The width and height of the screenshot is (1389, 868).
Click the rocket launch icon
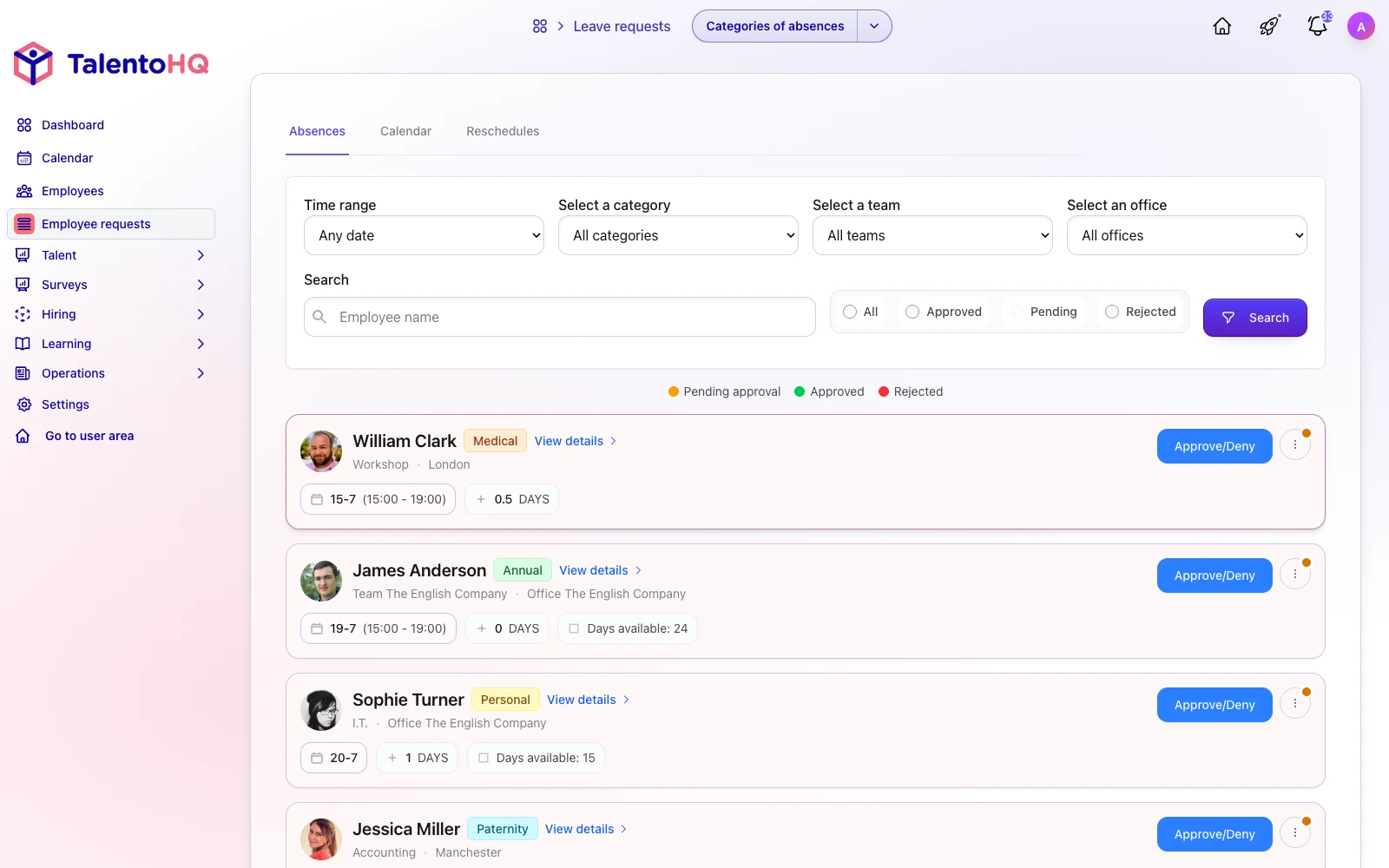[x=1269, y=26]
